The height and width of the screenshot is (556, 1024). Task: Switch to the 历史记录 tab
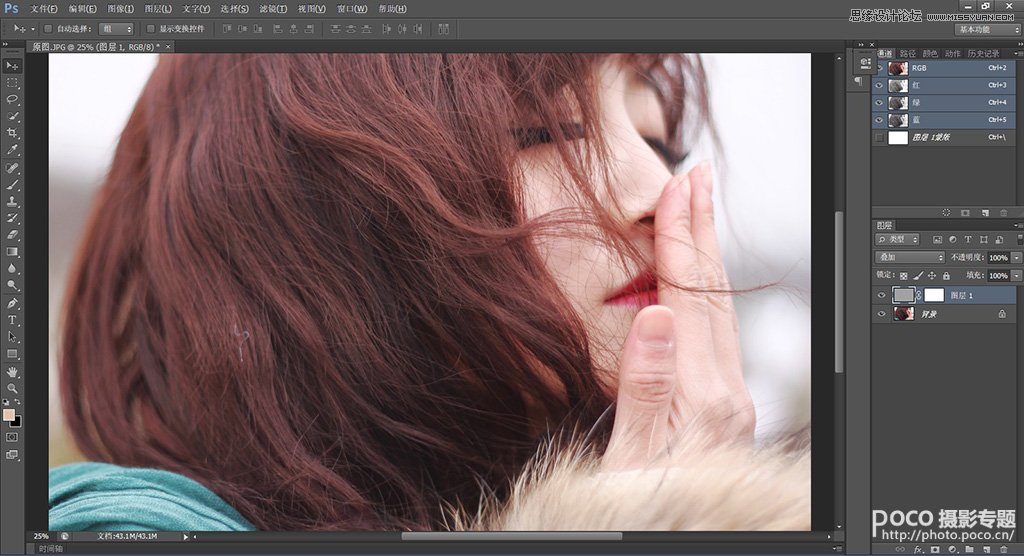(984, 54)
